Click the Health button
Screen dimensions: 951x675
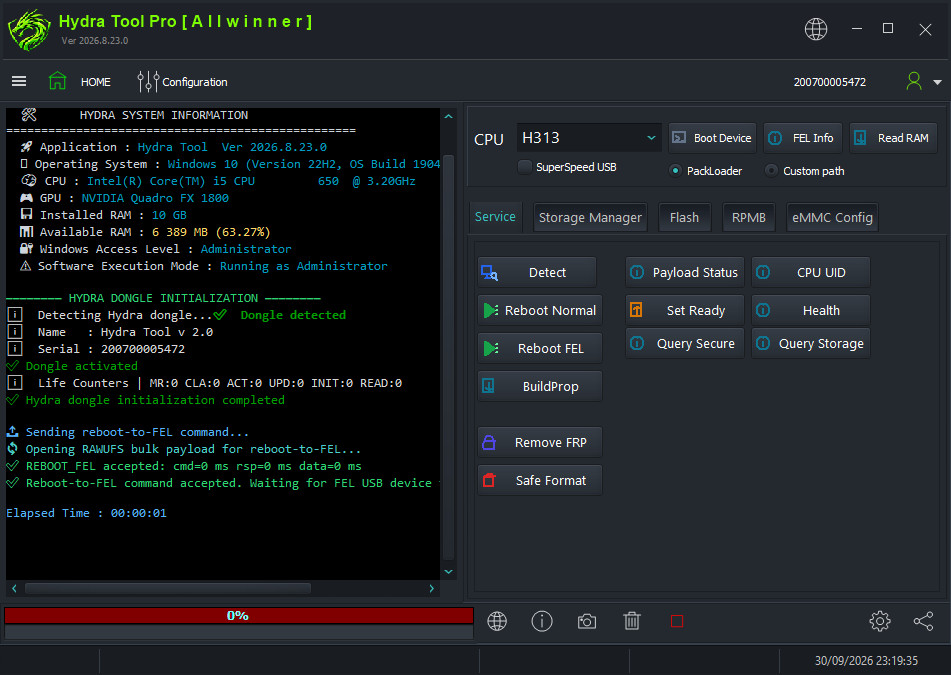[811, 310]
